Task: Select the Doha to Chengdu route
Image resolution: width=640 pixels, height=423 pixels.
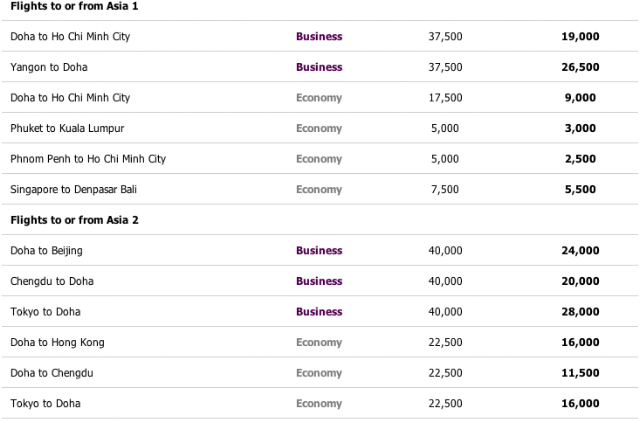Action: click(x=52, y=373)
